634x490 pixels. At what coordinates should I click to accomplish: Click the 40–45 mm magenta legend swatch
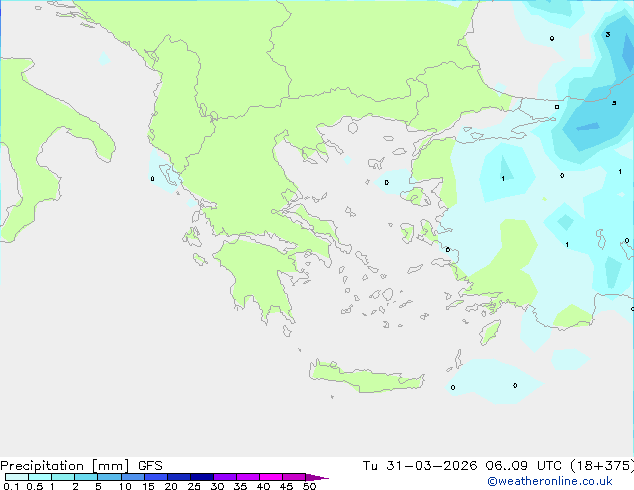(x=271, y=477)
